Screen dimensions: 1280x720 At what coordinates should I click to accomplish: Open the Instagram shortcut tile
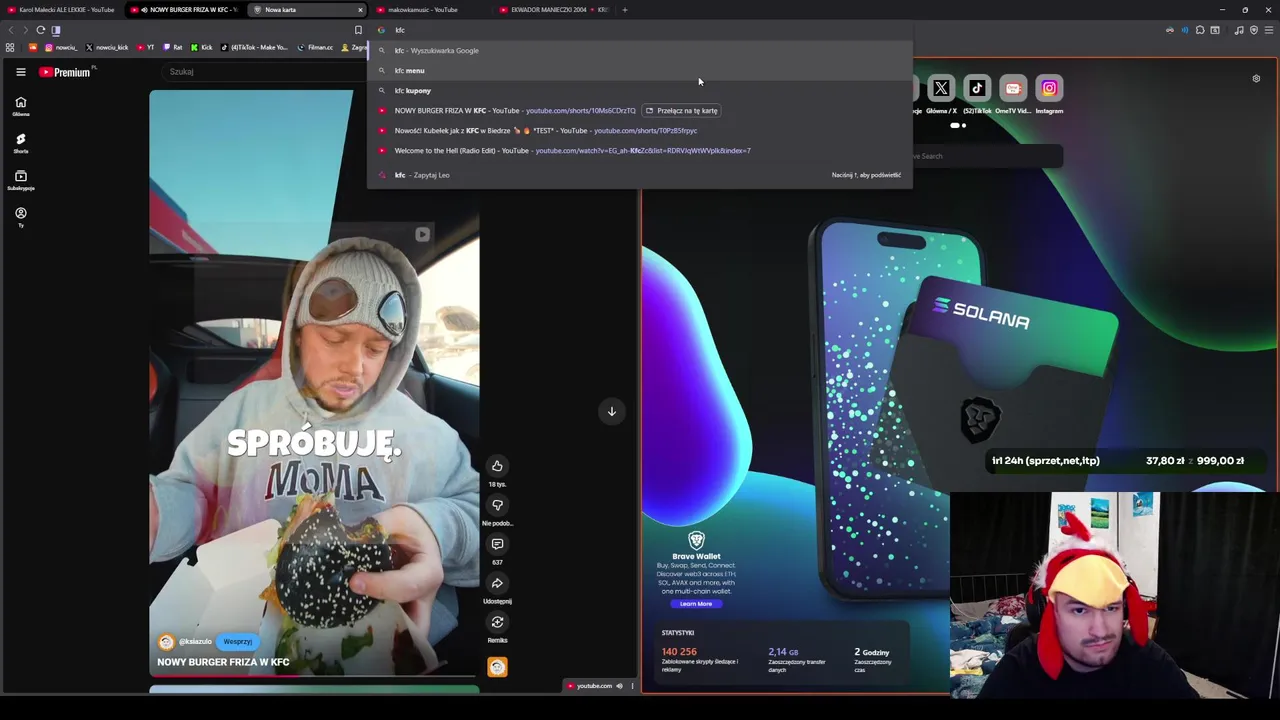[x=1049, y=89]
